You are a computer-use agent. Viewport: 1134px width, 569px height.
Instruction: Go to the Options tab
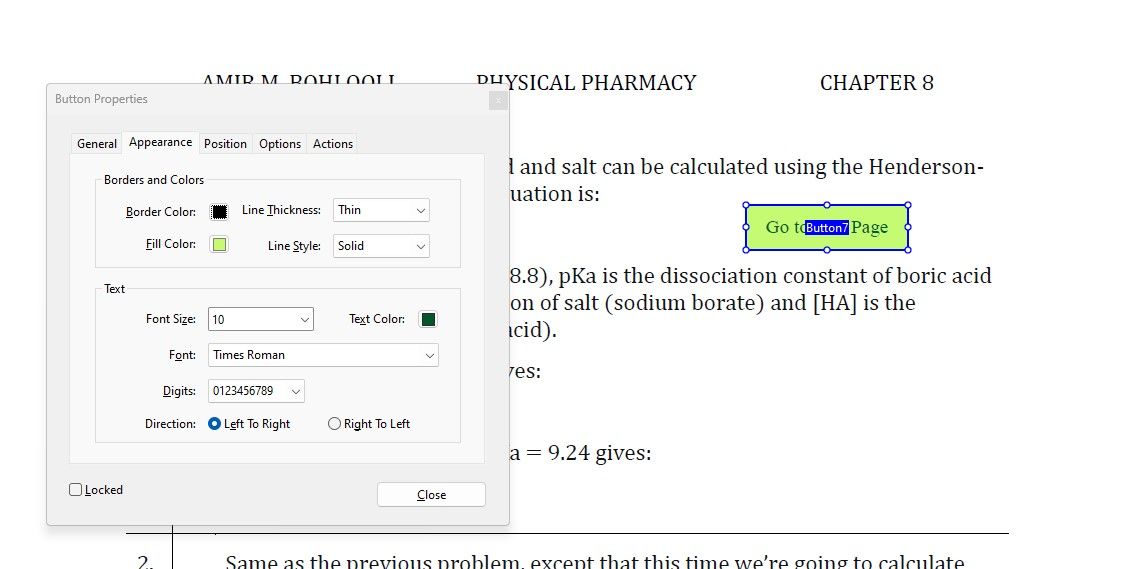280,144
